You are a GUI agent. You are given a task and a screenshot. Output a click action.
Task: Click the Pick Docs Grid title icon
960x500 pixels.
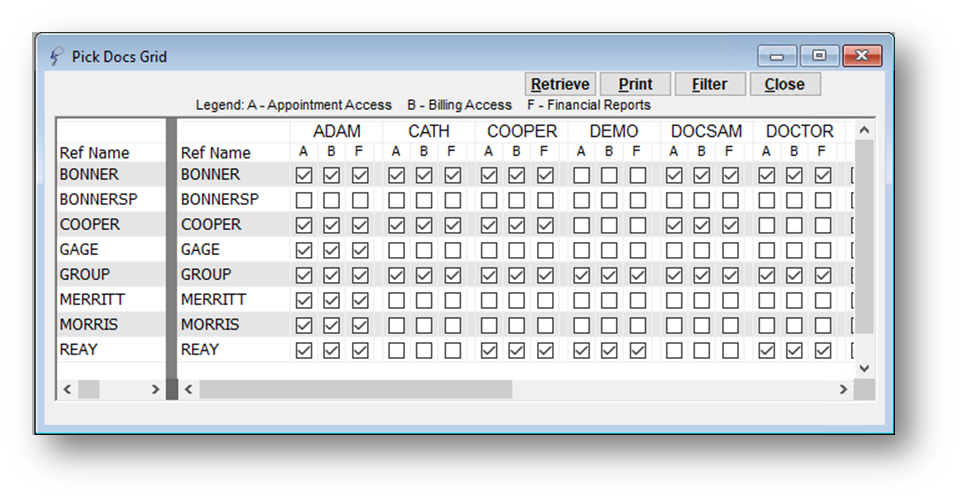(x=56, y=56)
